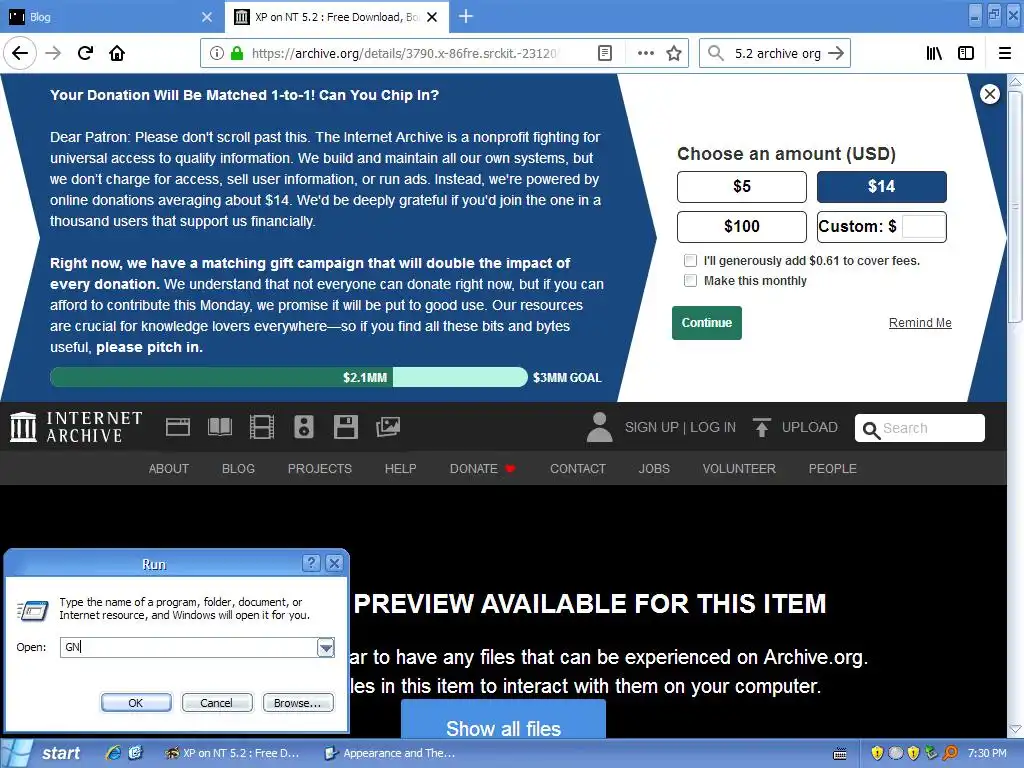
Task: Click UPLOAD link
Action: pos(810,427)
